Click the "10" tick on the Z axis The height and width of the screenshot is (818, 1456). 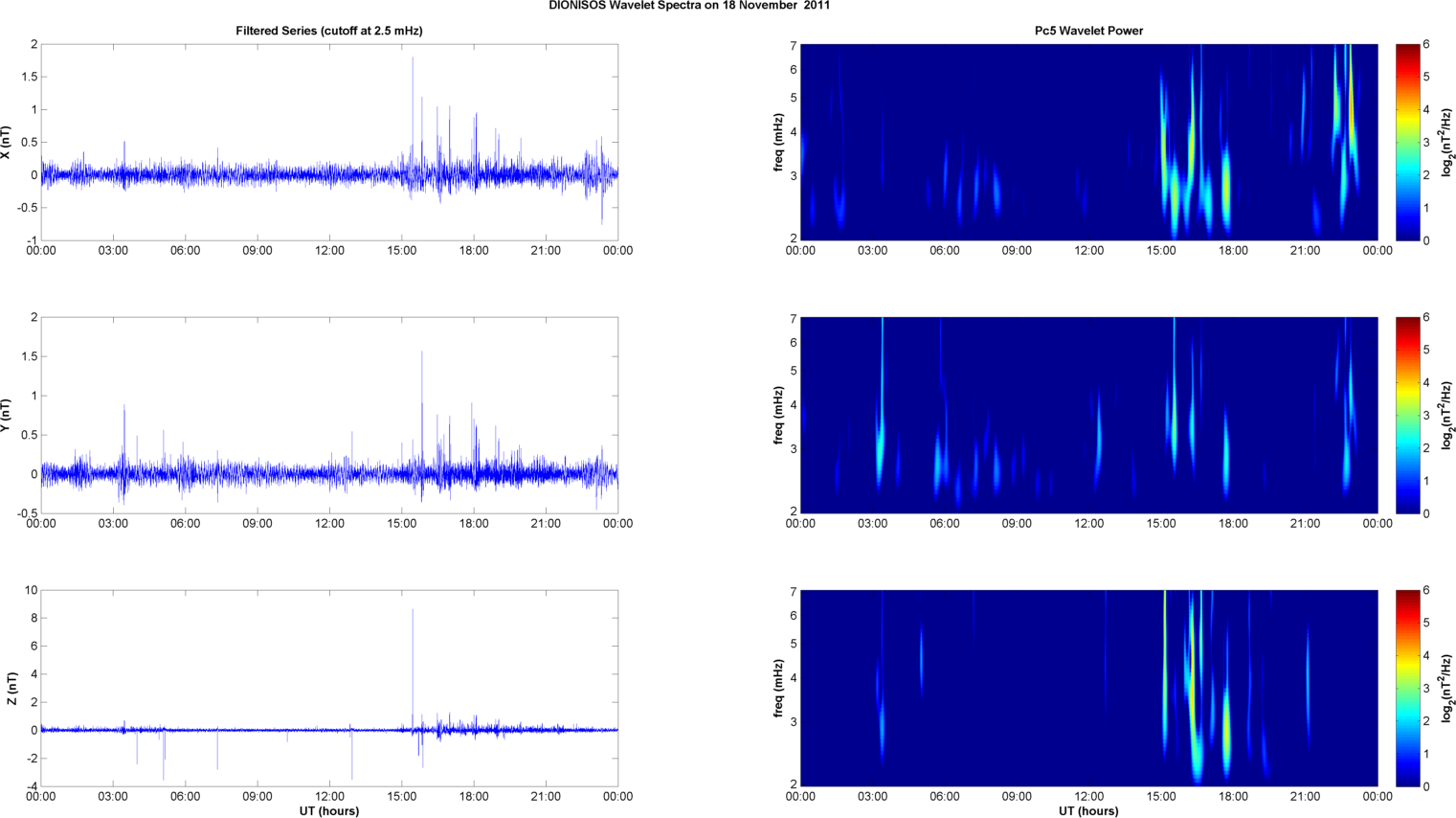click(x=32, y=590)
